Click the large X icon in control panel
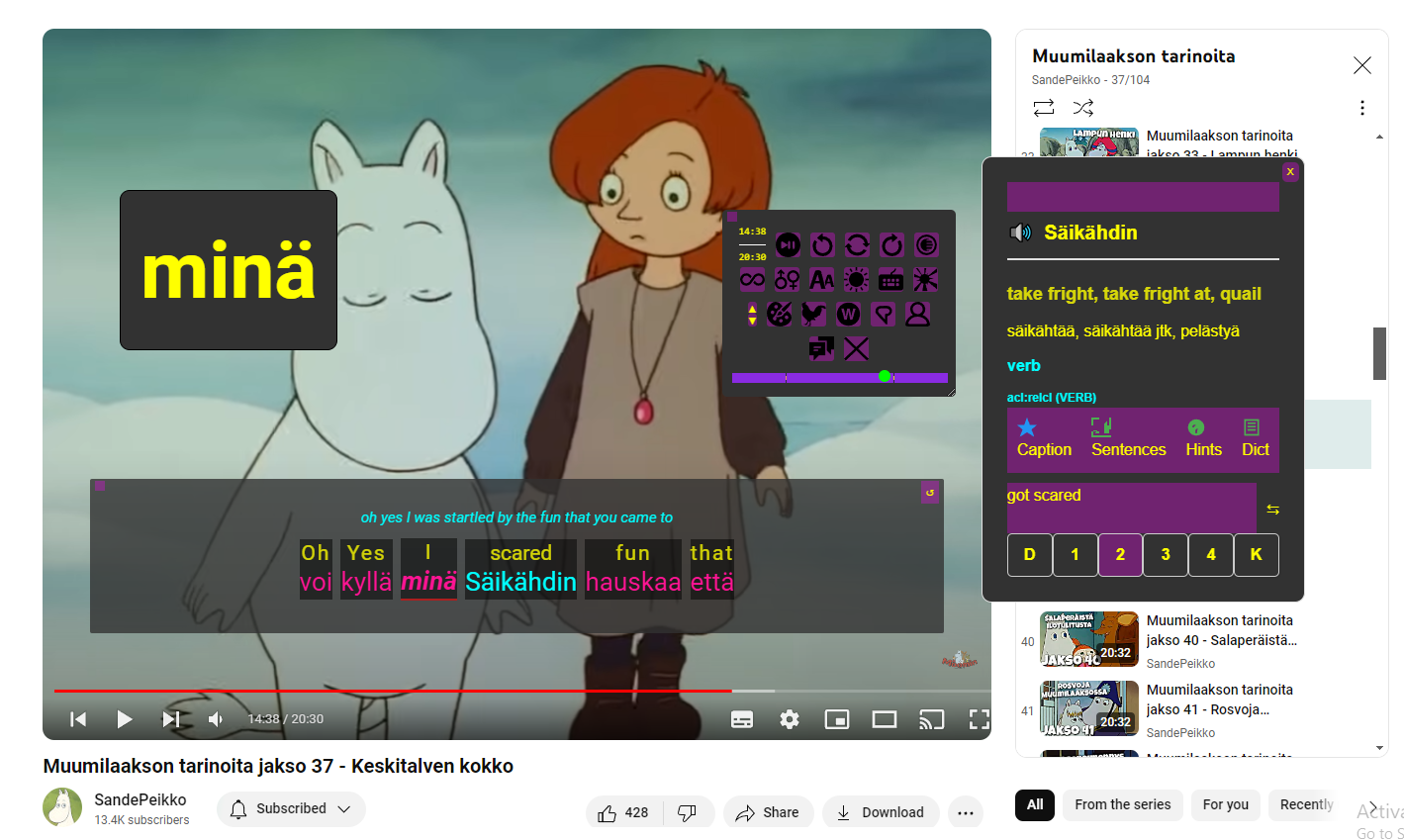Viewport: 1404px width, 840px height. (x=857, y=348)
